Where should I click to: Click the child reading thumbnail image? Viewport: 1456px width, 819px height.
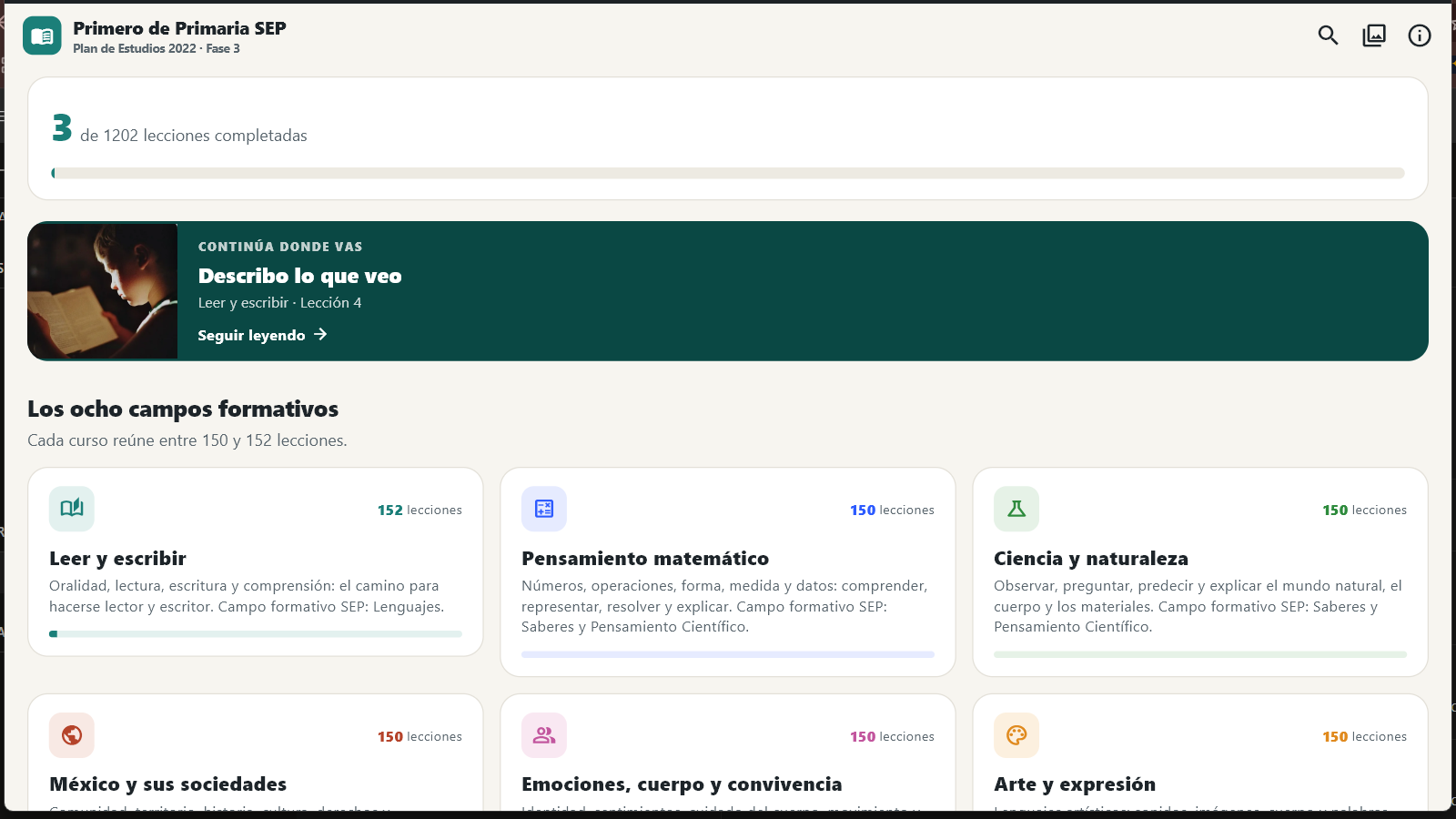coord(103,291)
